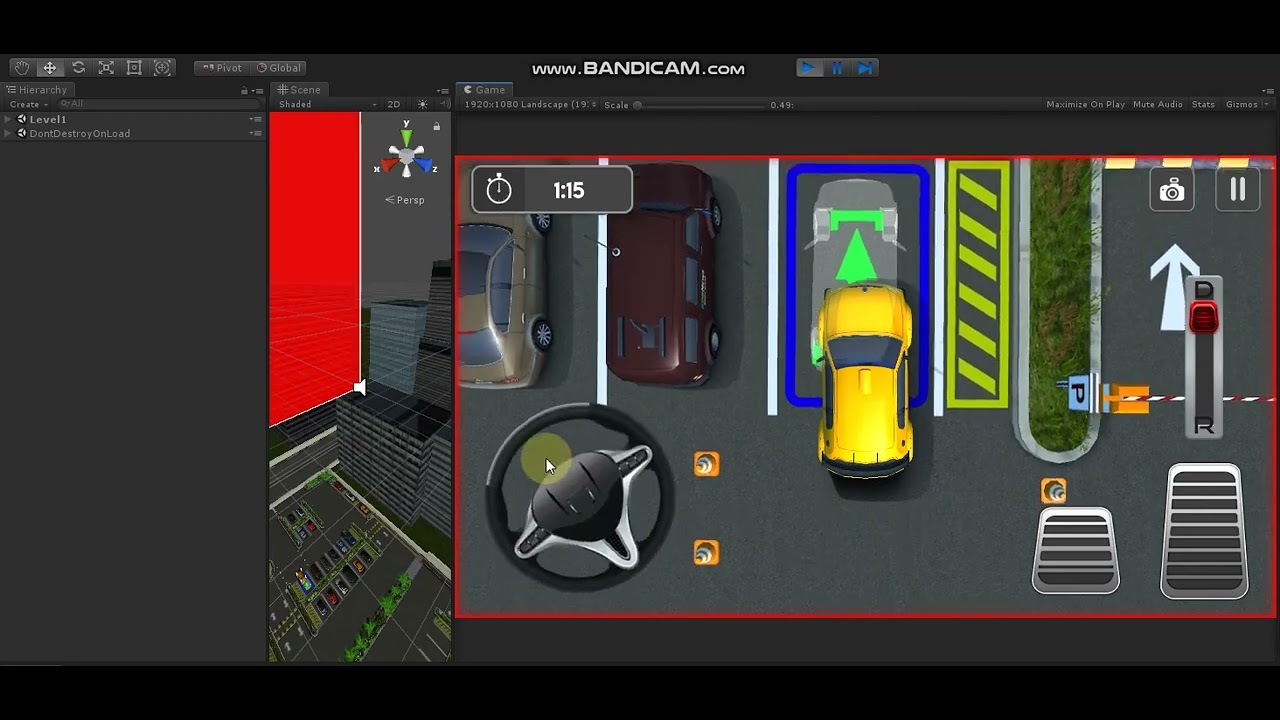This screenshot has height=720, width=1280.
Task: Tap the in-game brake pedal
Action: point(1076,550)
